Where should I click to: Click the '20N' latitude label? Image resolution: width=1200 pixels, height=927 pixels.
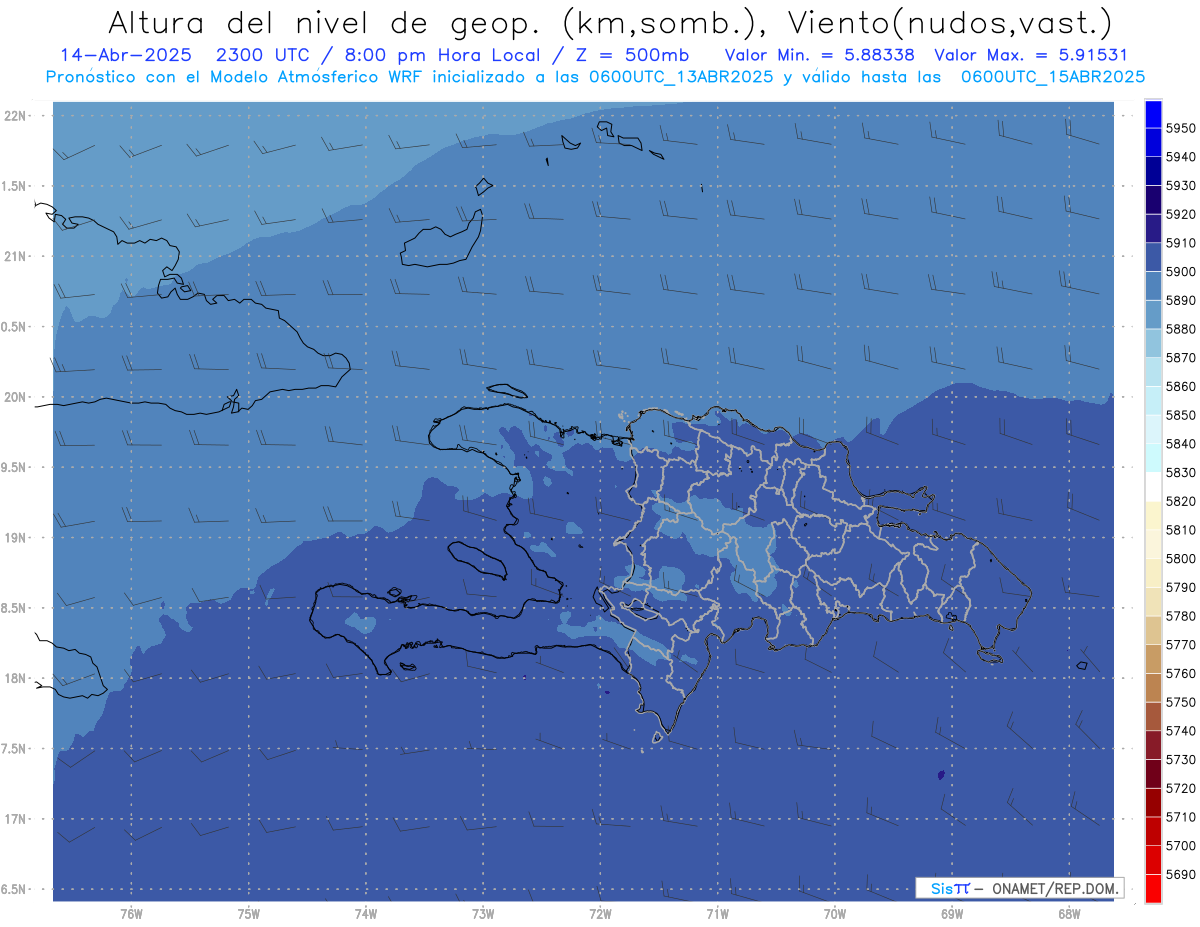15,397
